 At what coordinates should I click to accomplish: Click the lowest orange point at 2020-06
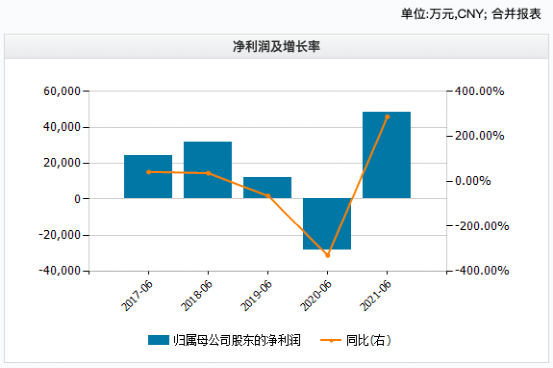pyautogui.click(x=327, y=255)
